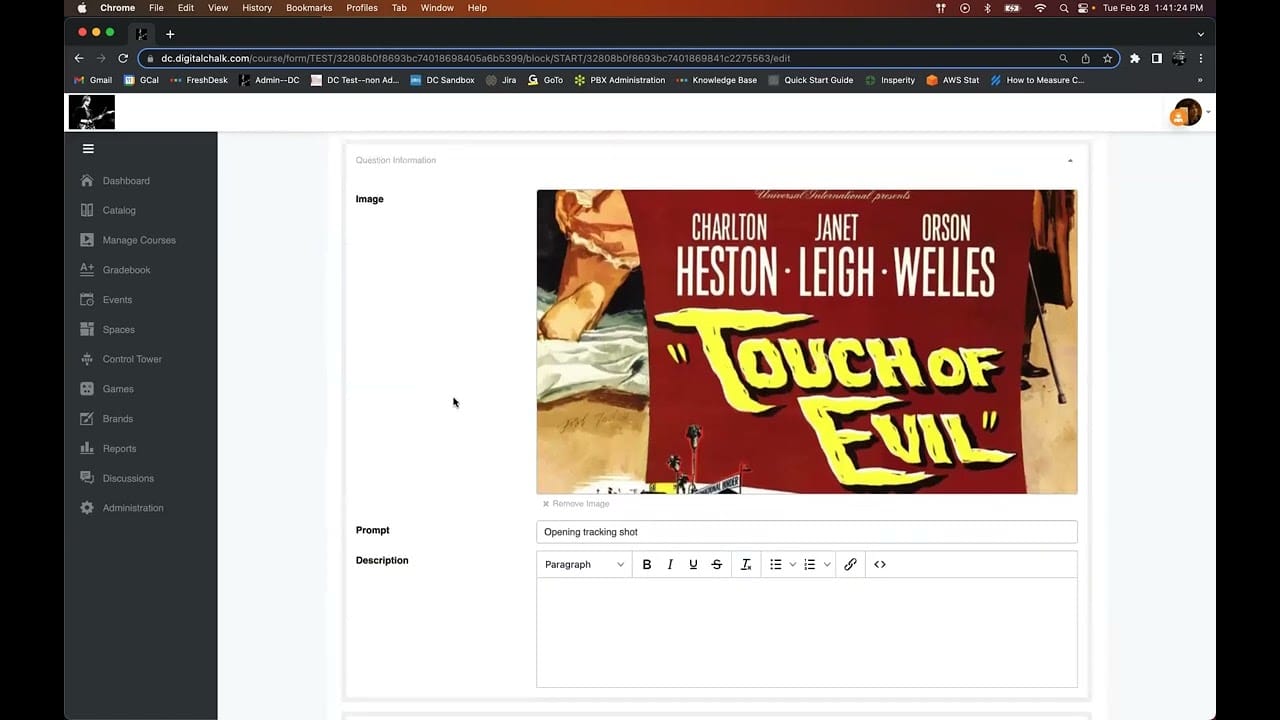Insert a bulleted list
The height and width of the screenshot is (720, 1280).
click(775, 564)
